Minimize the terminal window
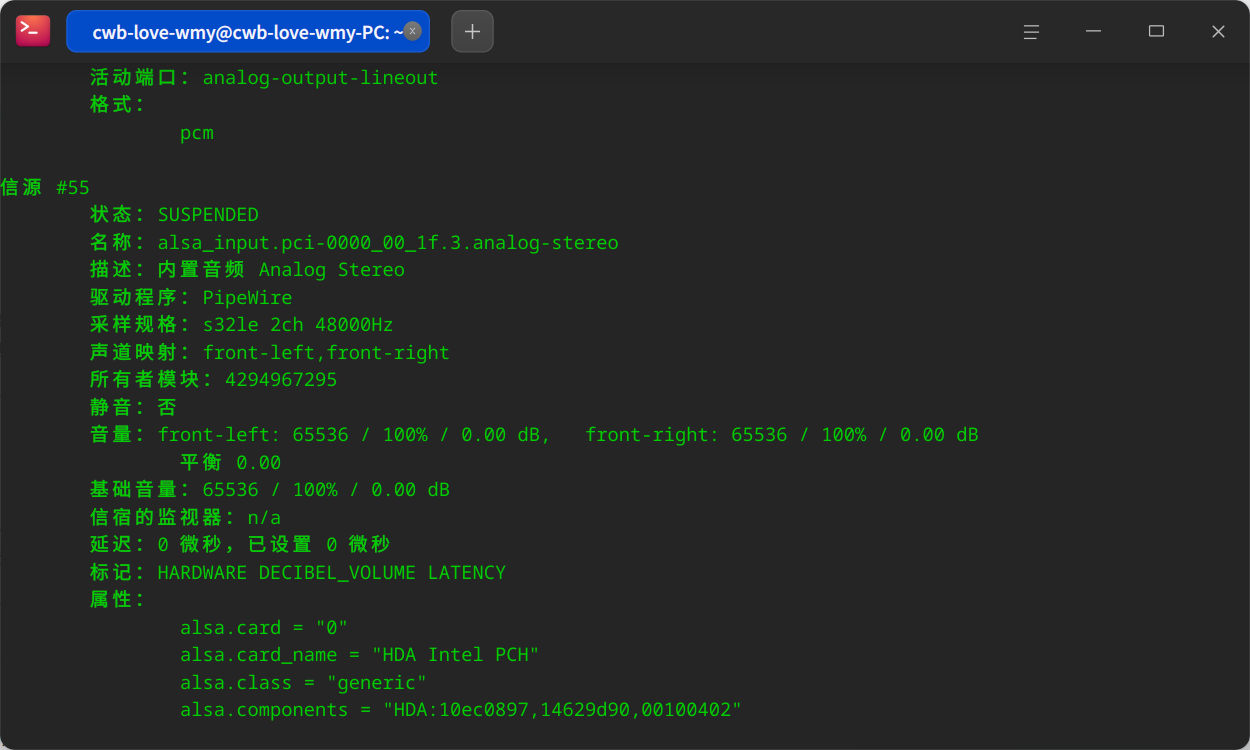 point(1093,32)
